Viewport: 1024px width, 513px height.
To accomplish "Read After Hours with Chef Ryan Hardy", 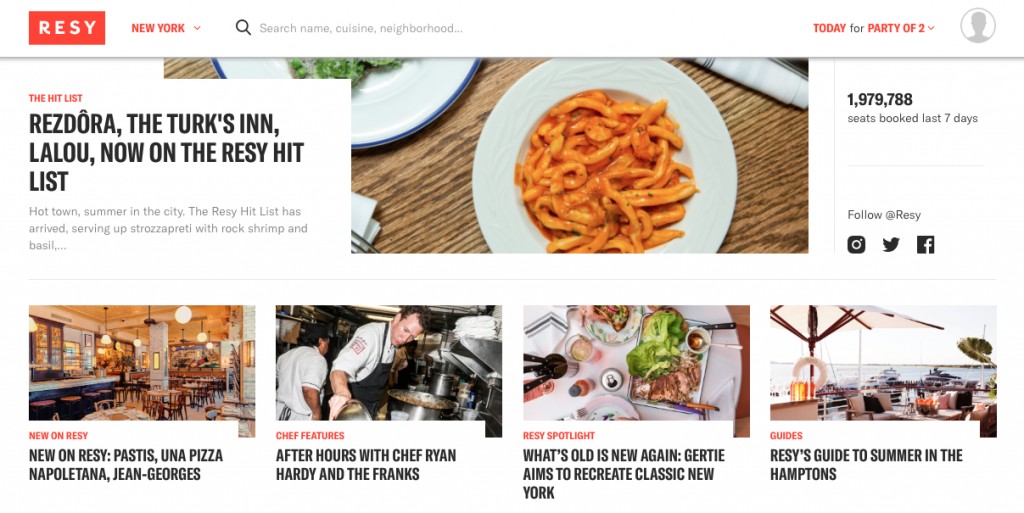I will click(x=366, y=465).
